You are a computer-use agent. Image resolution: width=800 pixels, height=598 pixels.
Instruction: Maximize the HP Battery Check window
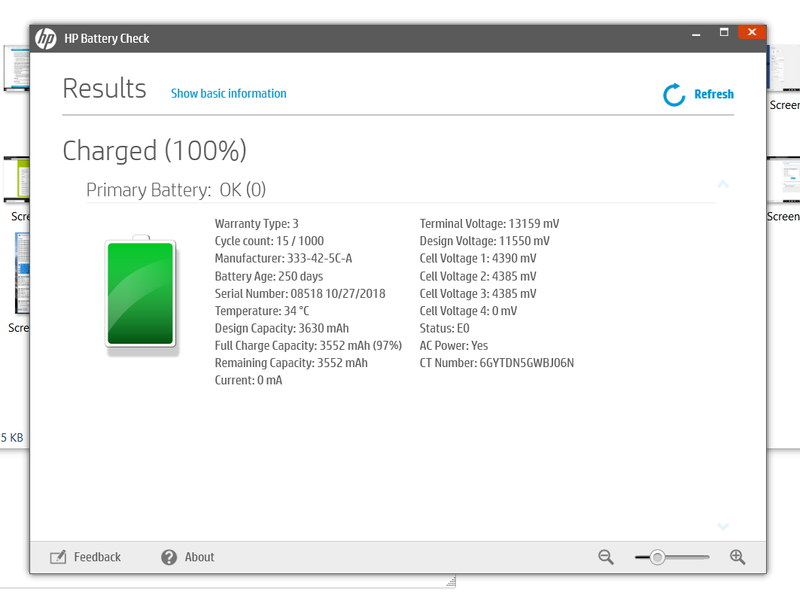click(x=724, y=33)
